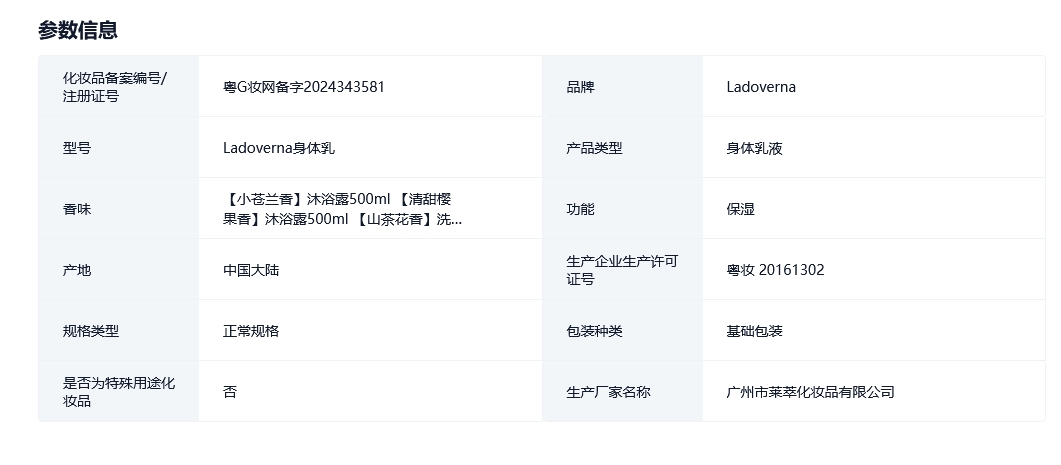Click the special-use value 否
Viewport: 1061px width, 465px height.
(x=230, y=391)
